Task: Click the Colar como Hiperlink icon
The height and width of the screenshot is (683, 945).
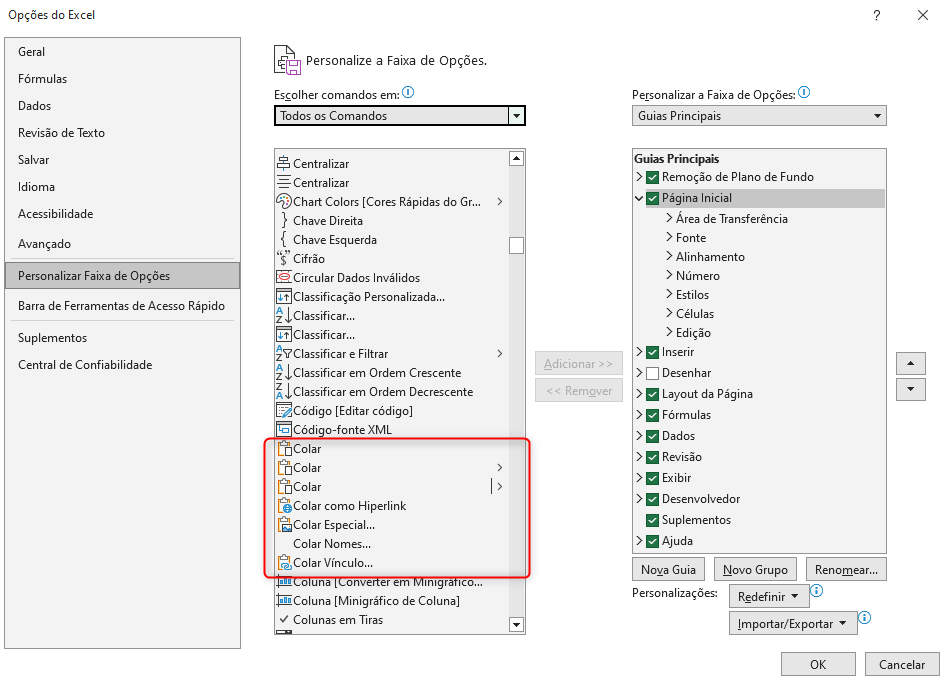Action: (x=284, y=506)
